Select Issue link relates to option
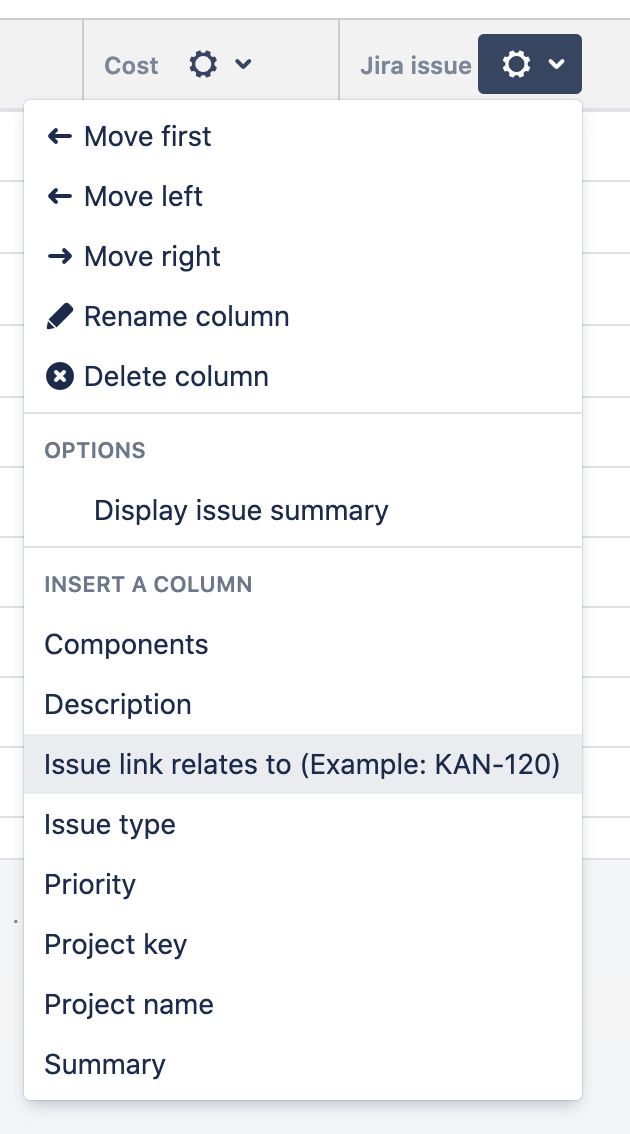The image size is (630, 1134). 302,765
